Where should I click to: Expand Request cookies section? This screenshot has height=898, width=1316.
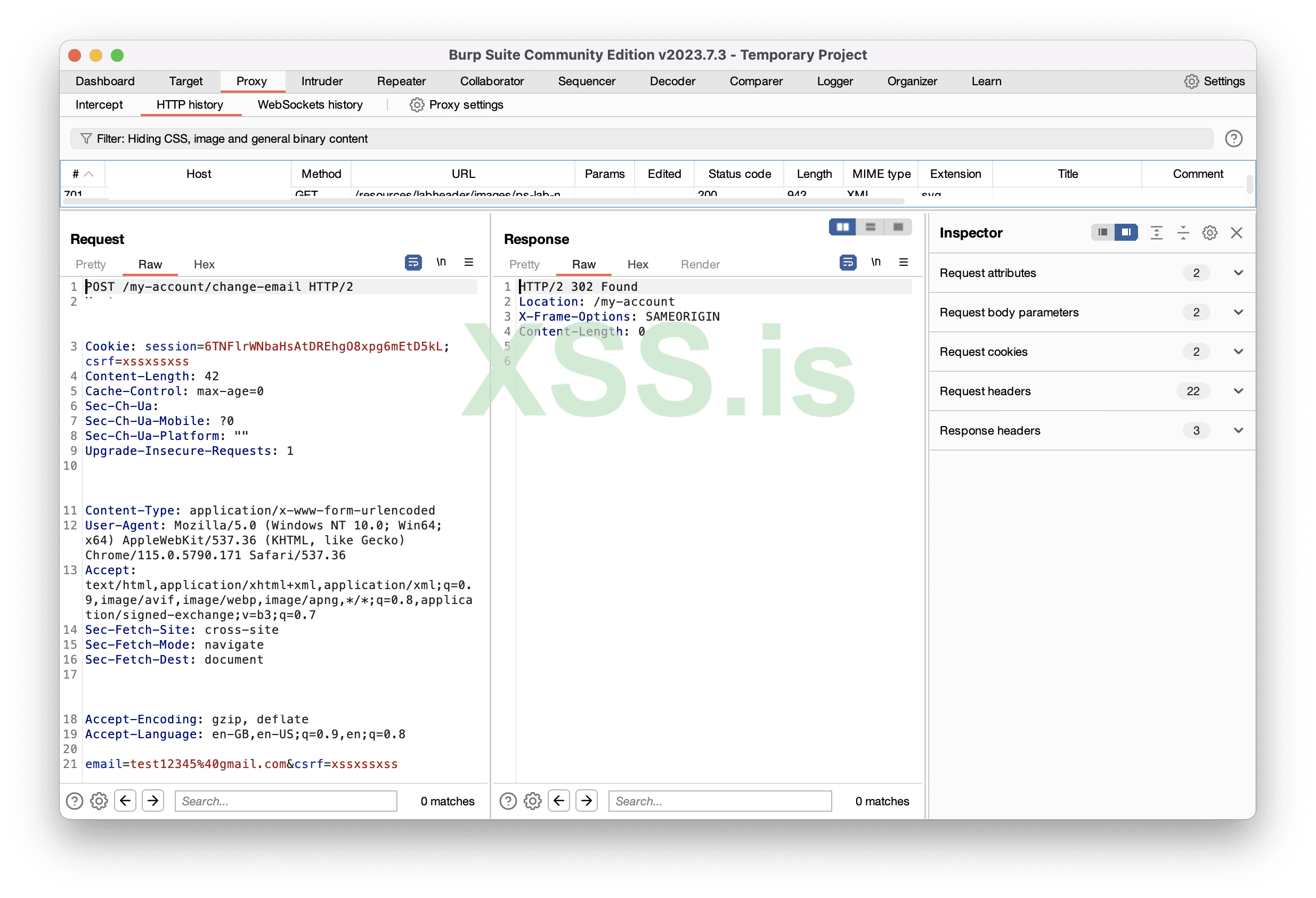(1238, 352)
